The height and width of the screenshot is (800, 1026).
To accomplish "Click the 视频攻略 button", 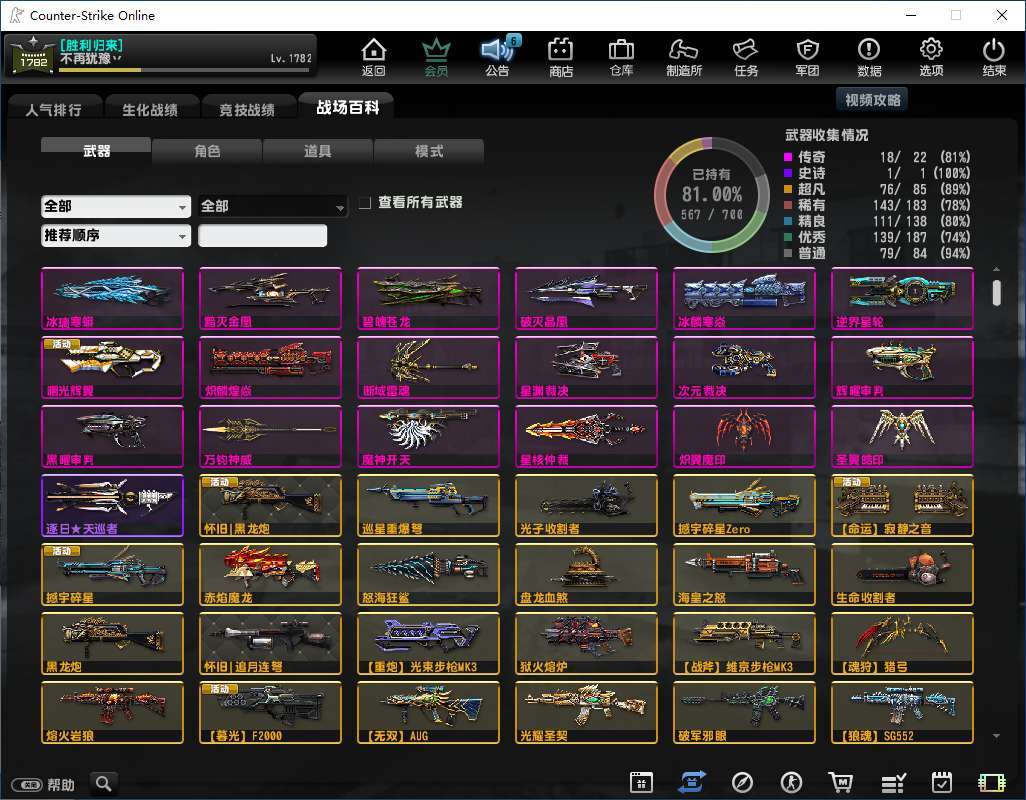I will coord(872,100).
